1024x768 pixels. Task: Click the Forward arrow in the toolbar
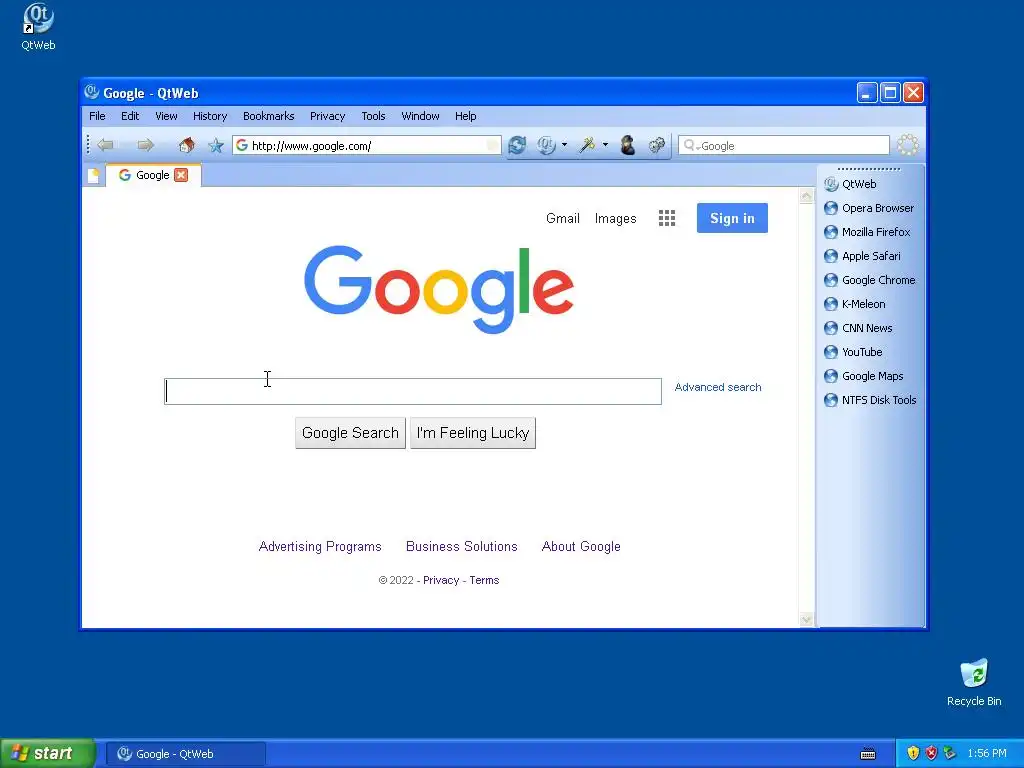145,145
